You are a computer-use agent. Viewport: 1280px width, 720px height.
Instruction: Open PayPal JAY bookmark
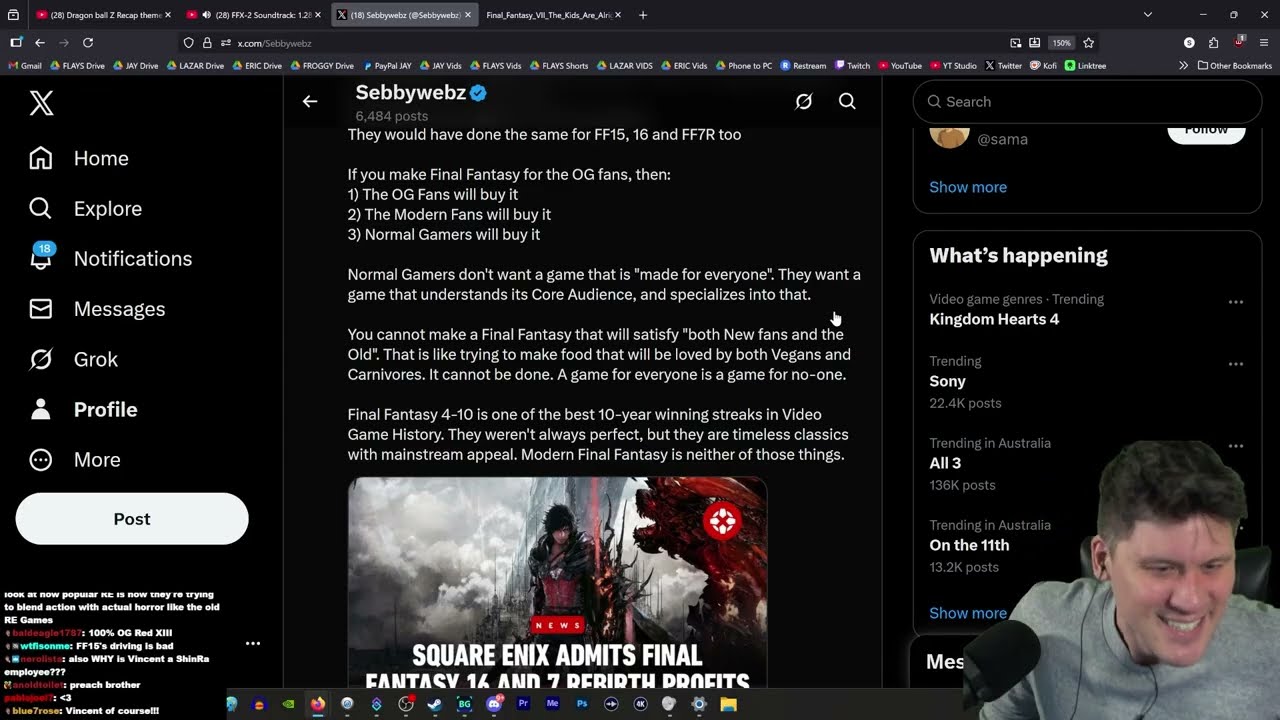(386, 66)
